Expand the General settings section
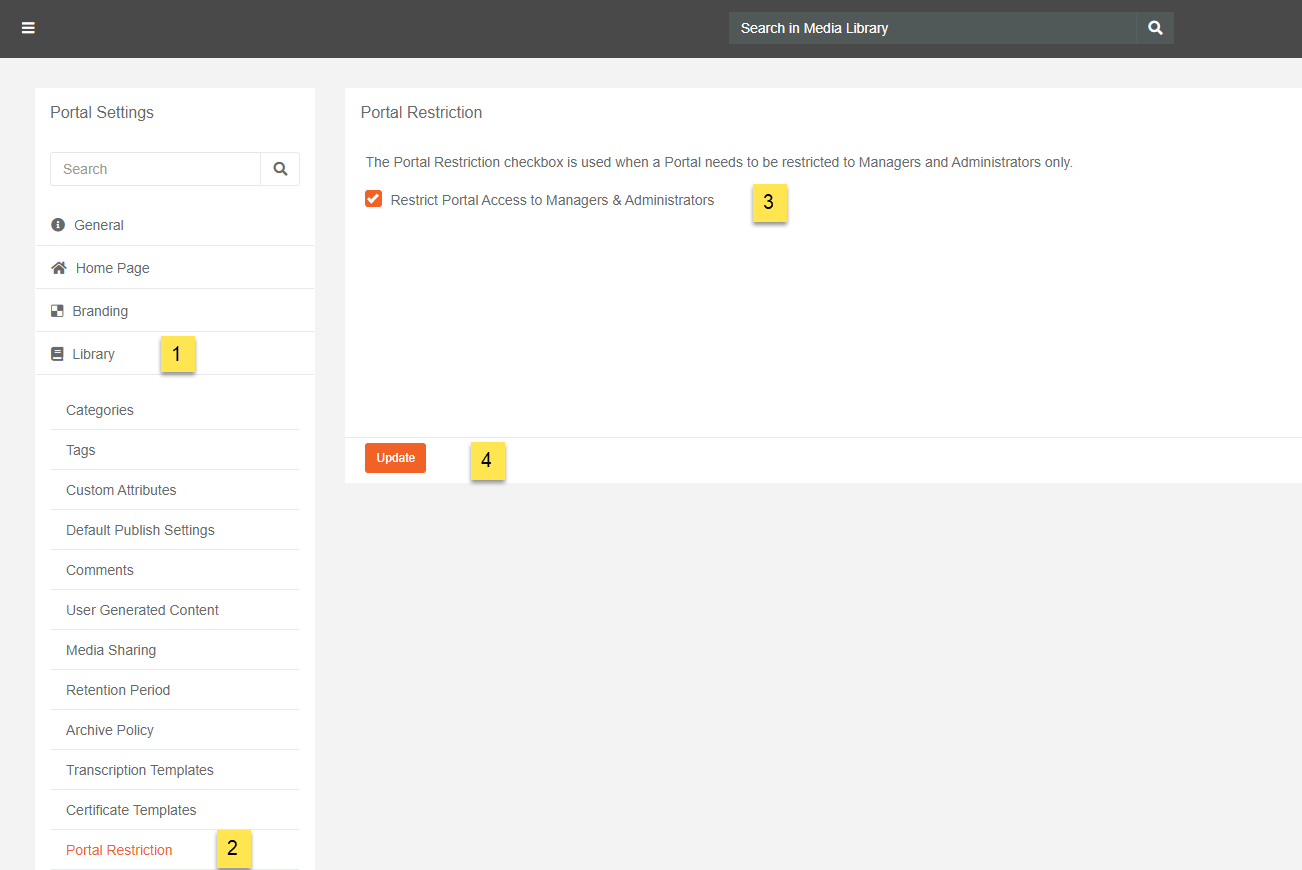This screenshot has width=1302, height=870. pos(99,225)
